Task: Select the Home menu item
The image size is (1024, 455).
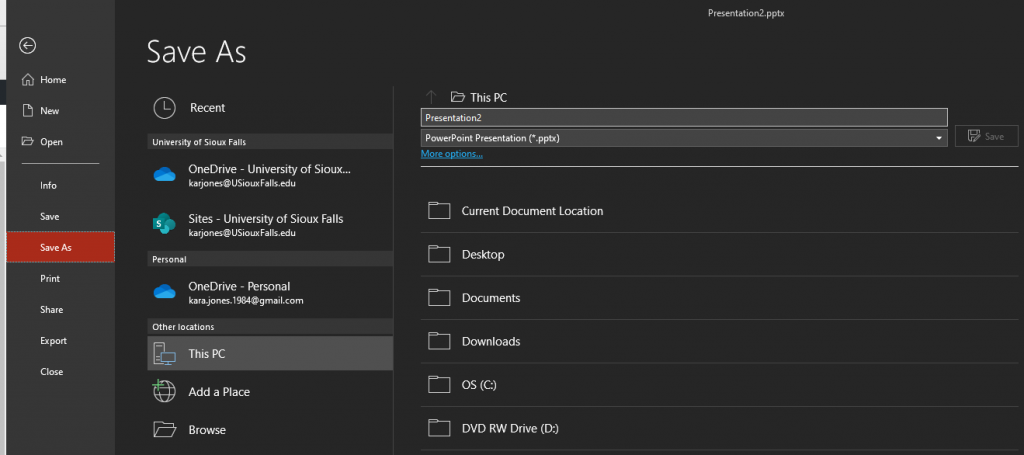Action: coord(53,80)
